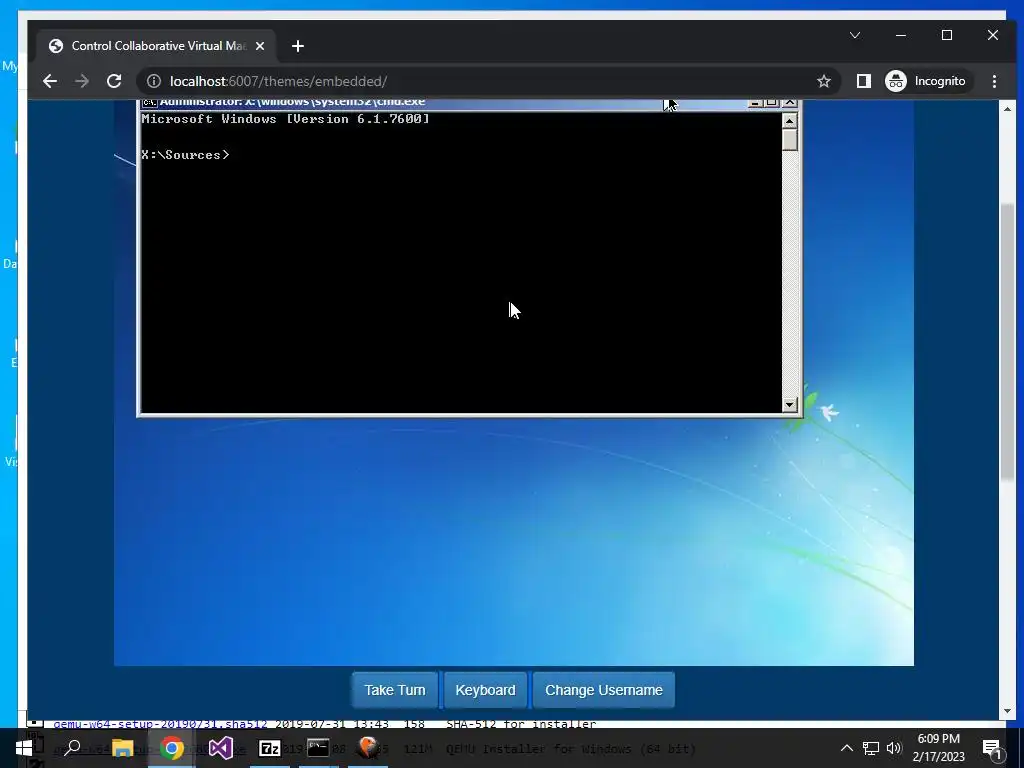The height and width of the screenshot is (768, 1024).
Task: Click the page scroll down arrow
Action: click(x=1007, y=711)
